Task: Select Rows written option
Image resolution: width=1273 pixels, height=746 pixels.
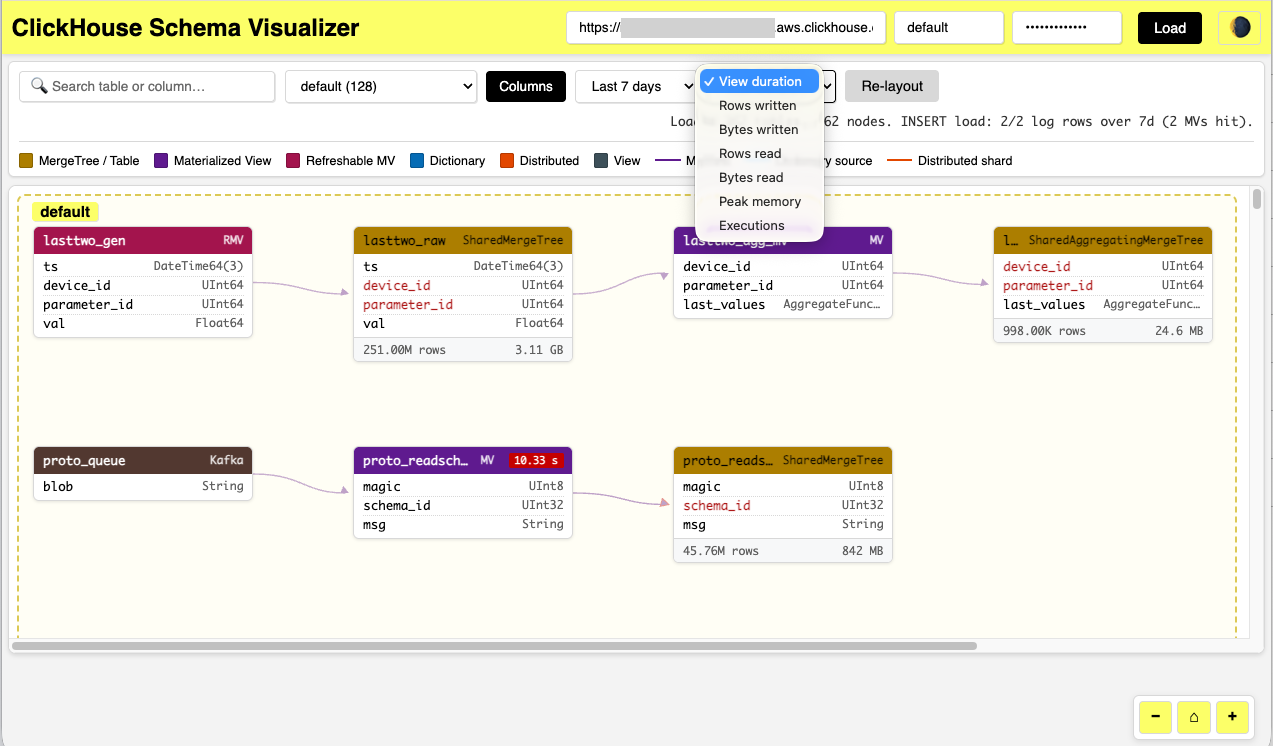Action: (759, 105)
